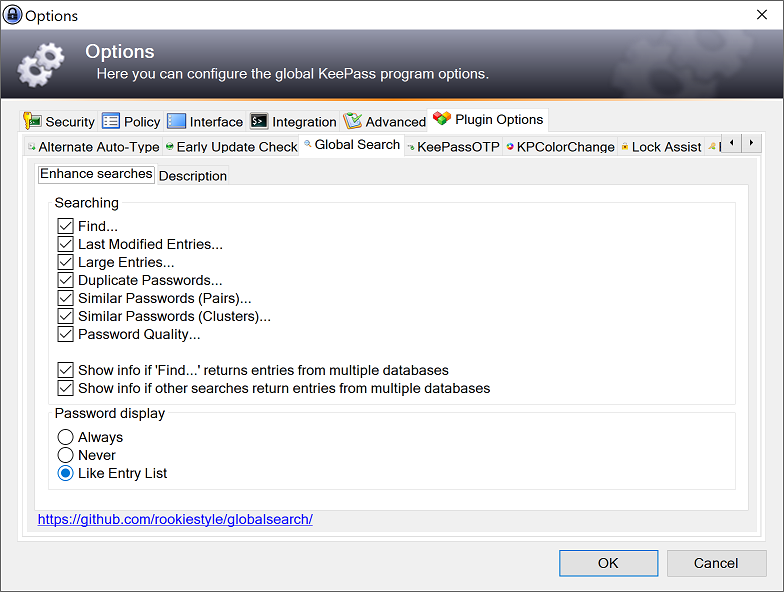Open the Interface tab
Viewport: 784px width, 592px height.
205,122
